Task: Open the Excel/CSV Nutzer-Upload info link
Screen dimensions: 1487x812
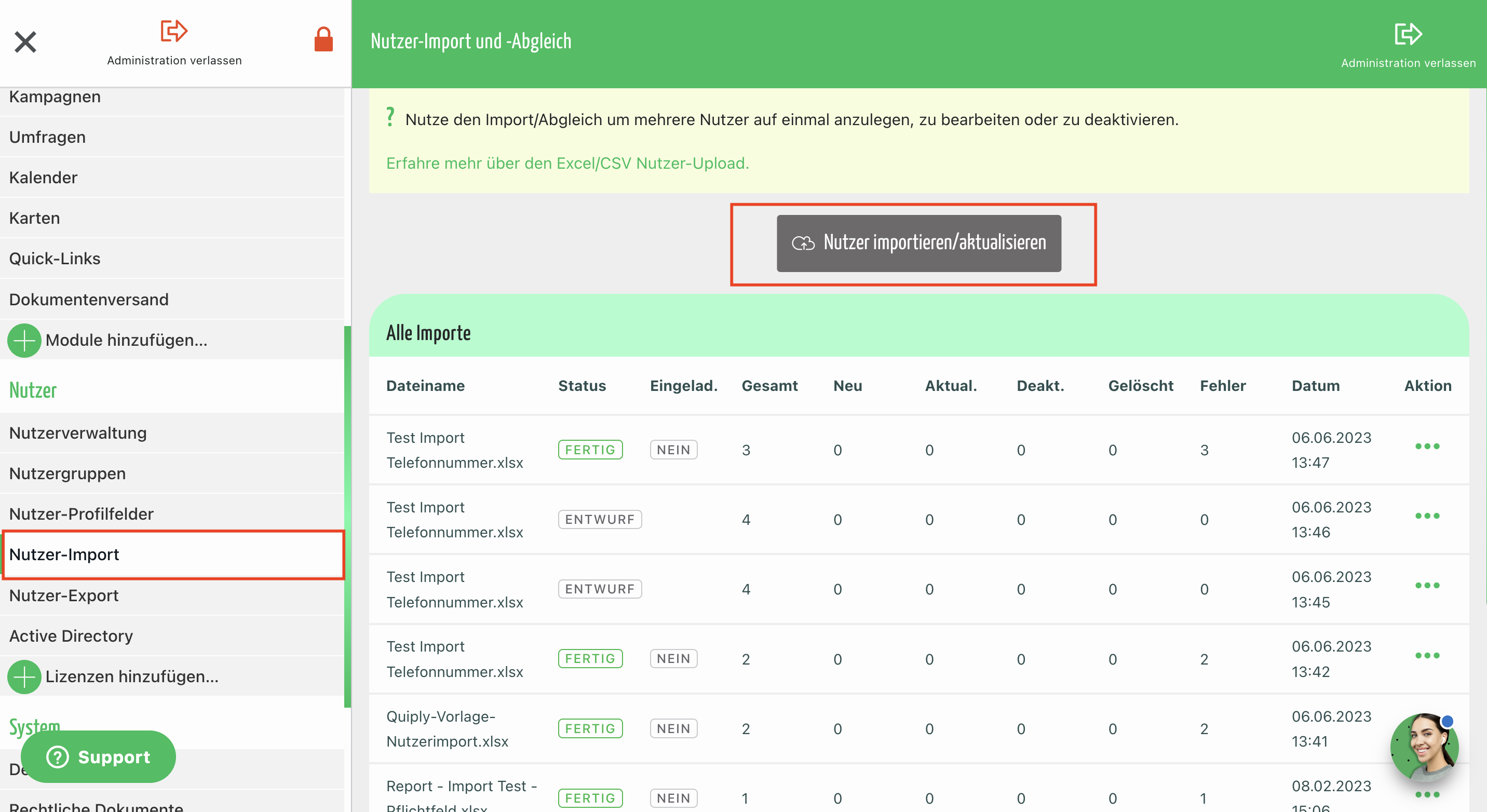Action: point(567,164)
